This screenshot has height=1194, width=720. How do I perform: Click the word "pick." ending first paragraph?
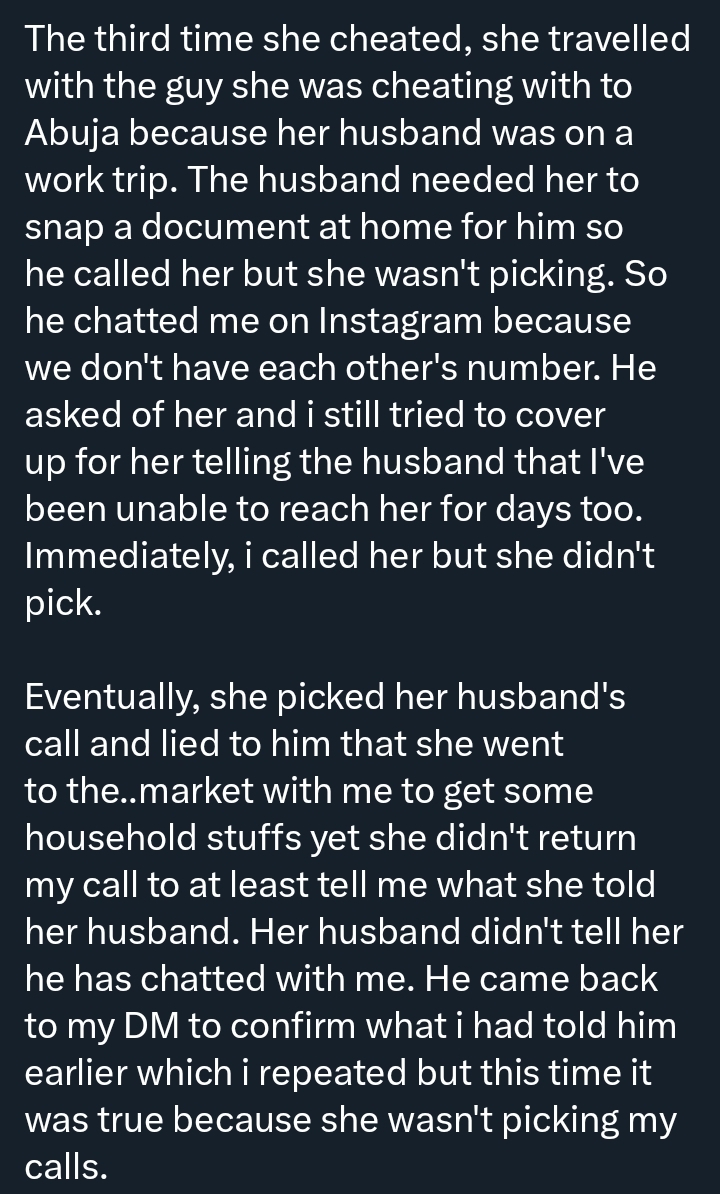(x=62, y=604)
